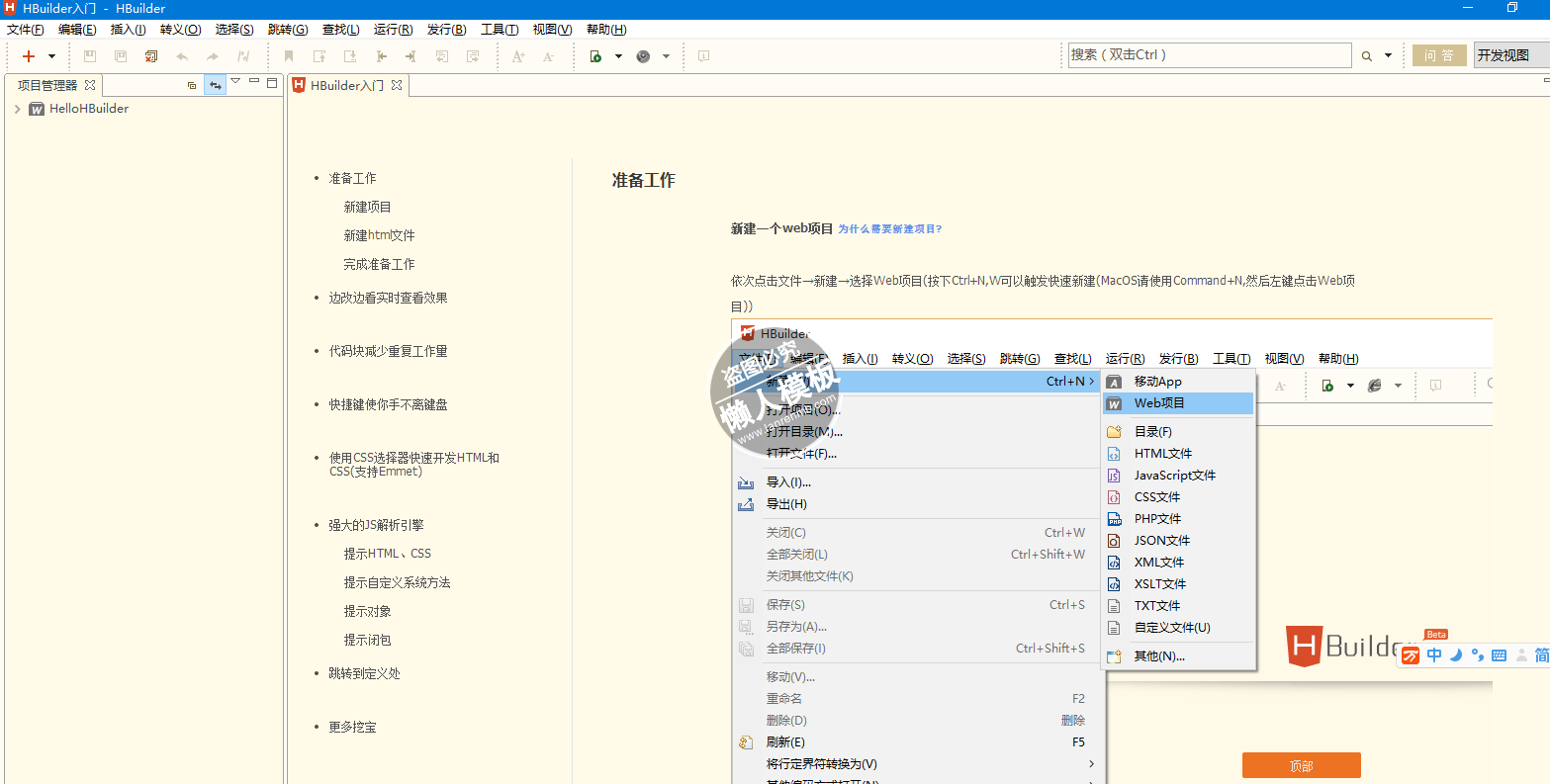Click the 完成准备工作 outline link

(380, 264)
